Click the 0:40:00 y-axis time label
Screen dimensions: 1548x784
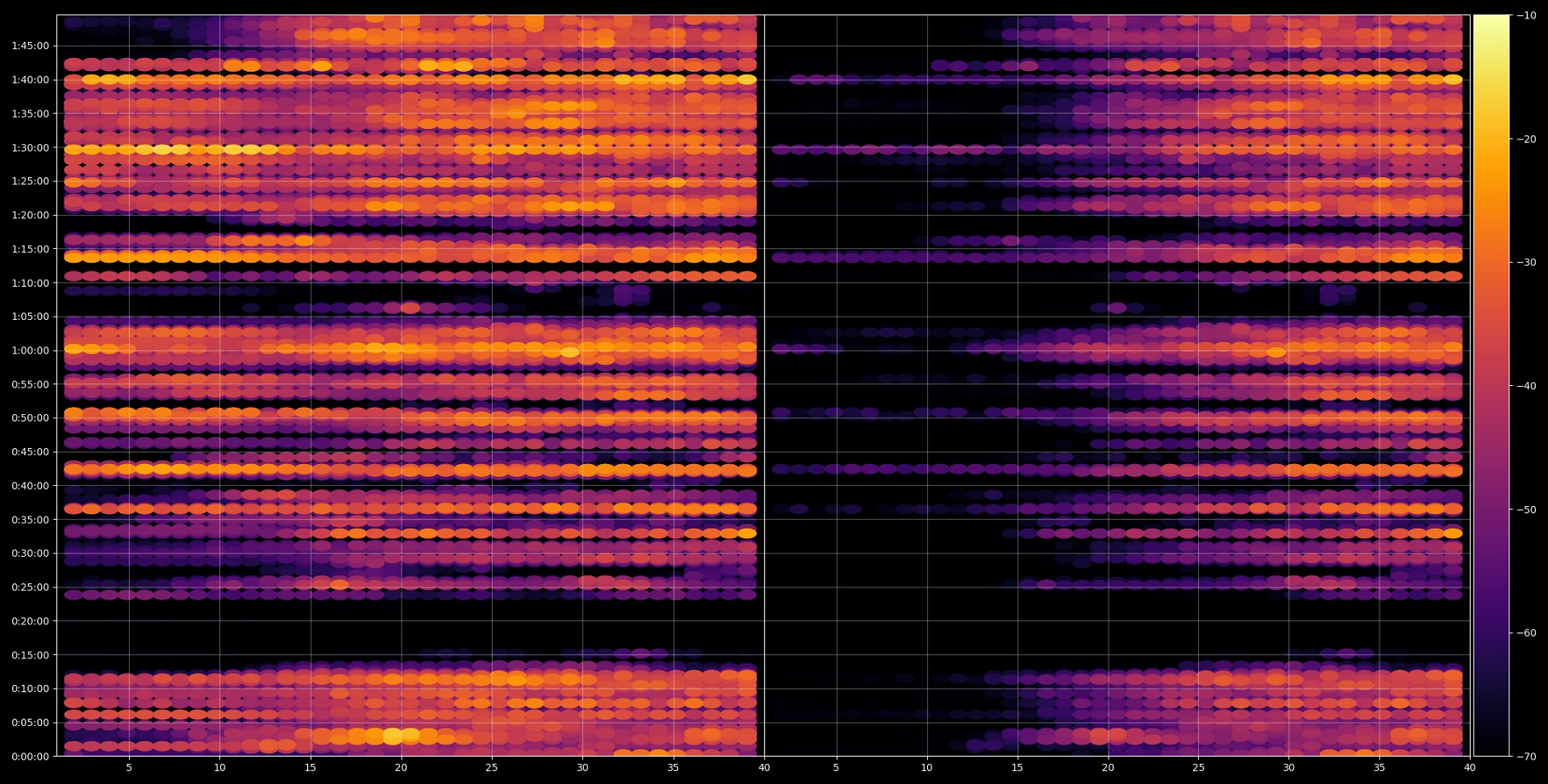pyautogui.click(x=30, y=486)
